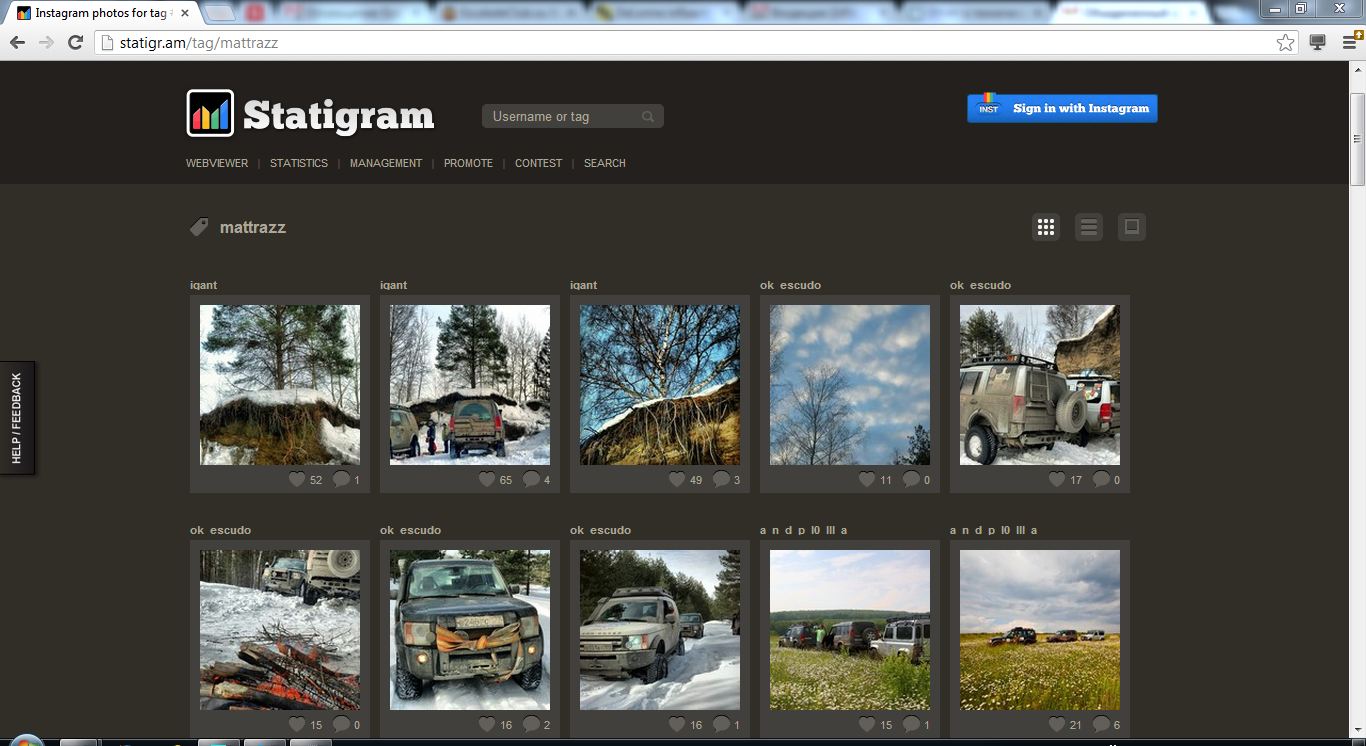The height and width of the screenshot is (746, 1366).
Task: Open ok_escudo username link above sky photo
Action: [x=790, y=285]
